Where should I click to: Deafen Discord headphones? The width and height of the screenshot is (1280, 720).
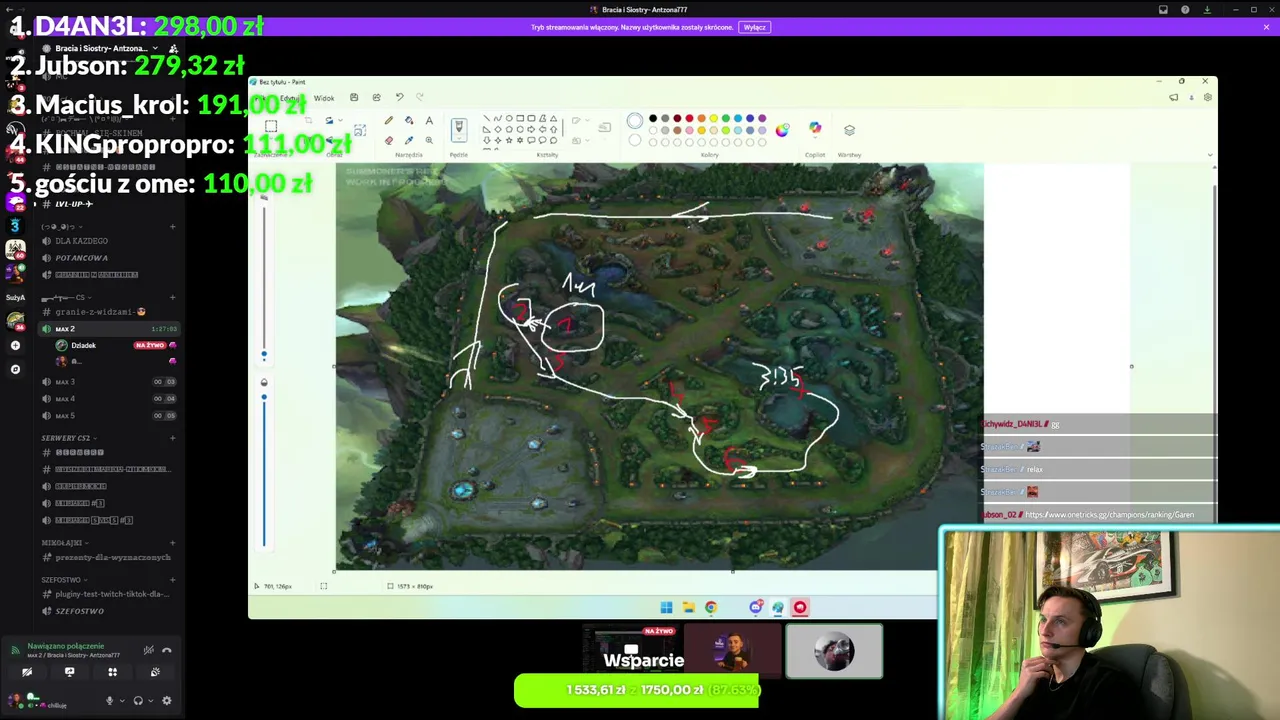tap(138, 701)
